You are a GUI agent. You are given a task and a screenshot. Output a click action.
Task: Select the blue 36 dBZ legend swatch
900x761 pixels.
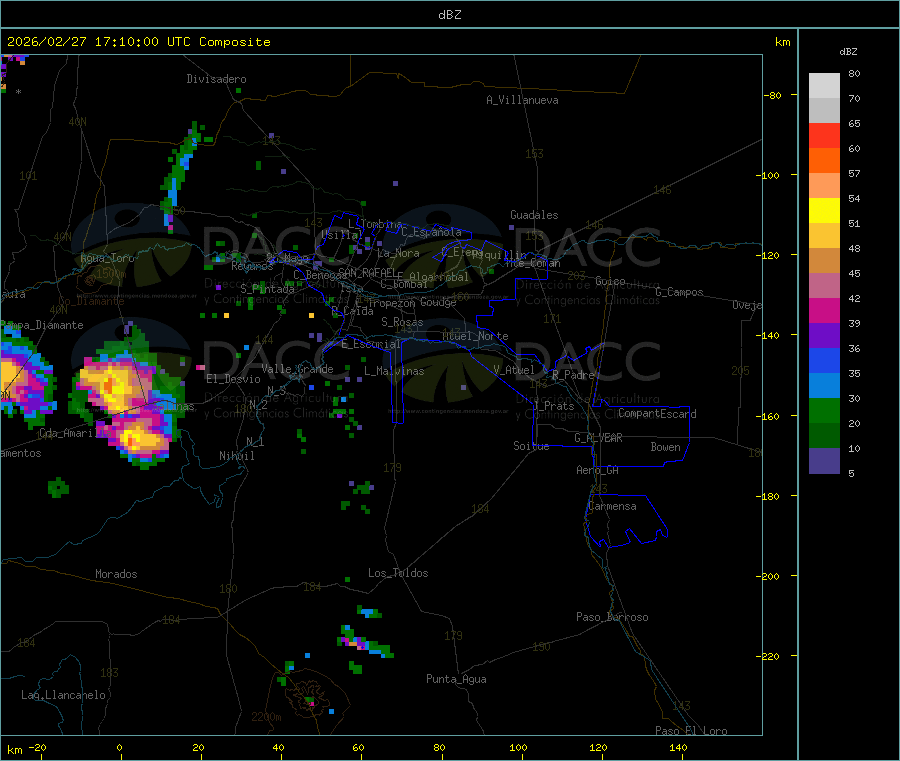point(824,360)
